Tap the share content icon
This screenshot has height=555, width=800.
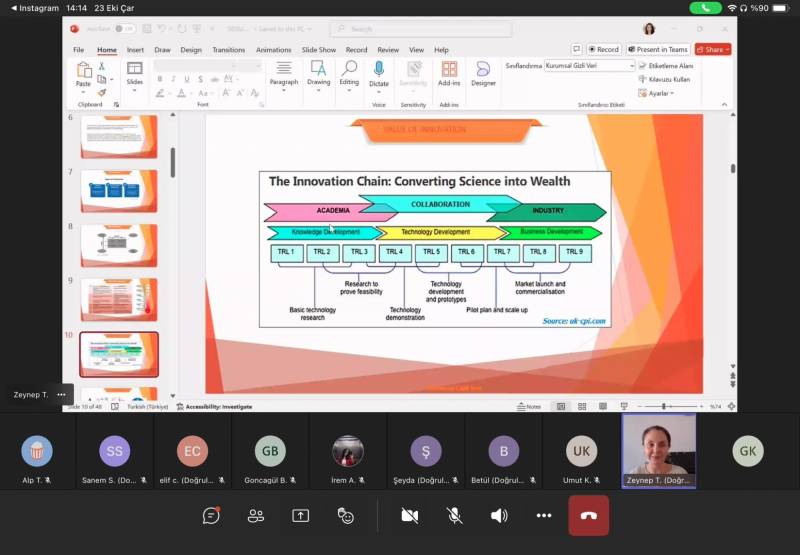301,515
